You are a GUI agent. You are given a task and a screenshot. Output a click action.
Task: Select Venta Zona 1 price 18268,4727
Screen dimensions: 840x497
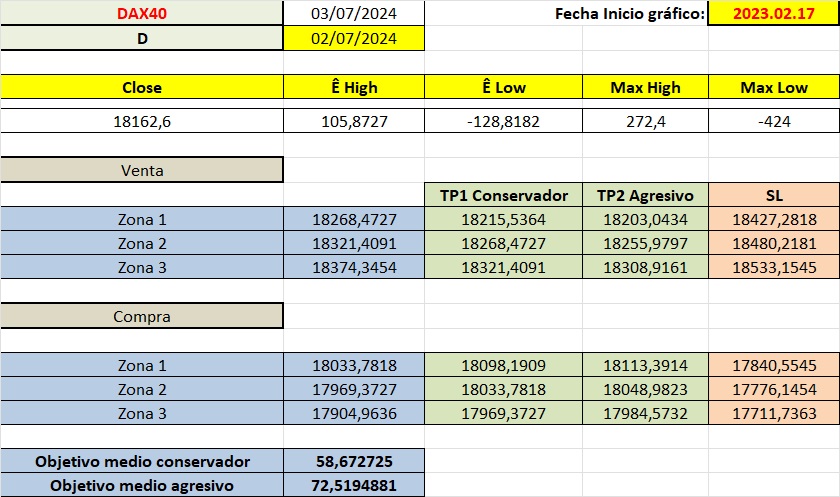point(354,220)
